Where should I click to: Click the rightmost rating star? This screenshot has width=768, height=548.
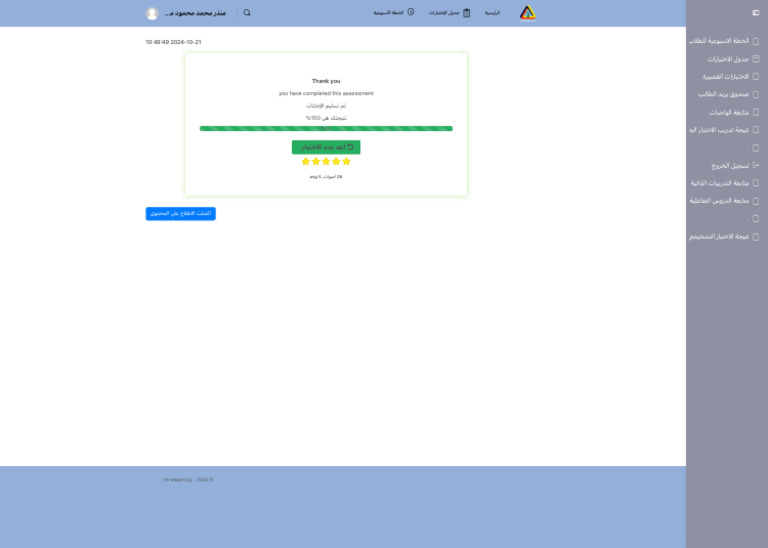pyautogui.click(x=346, y=162)
